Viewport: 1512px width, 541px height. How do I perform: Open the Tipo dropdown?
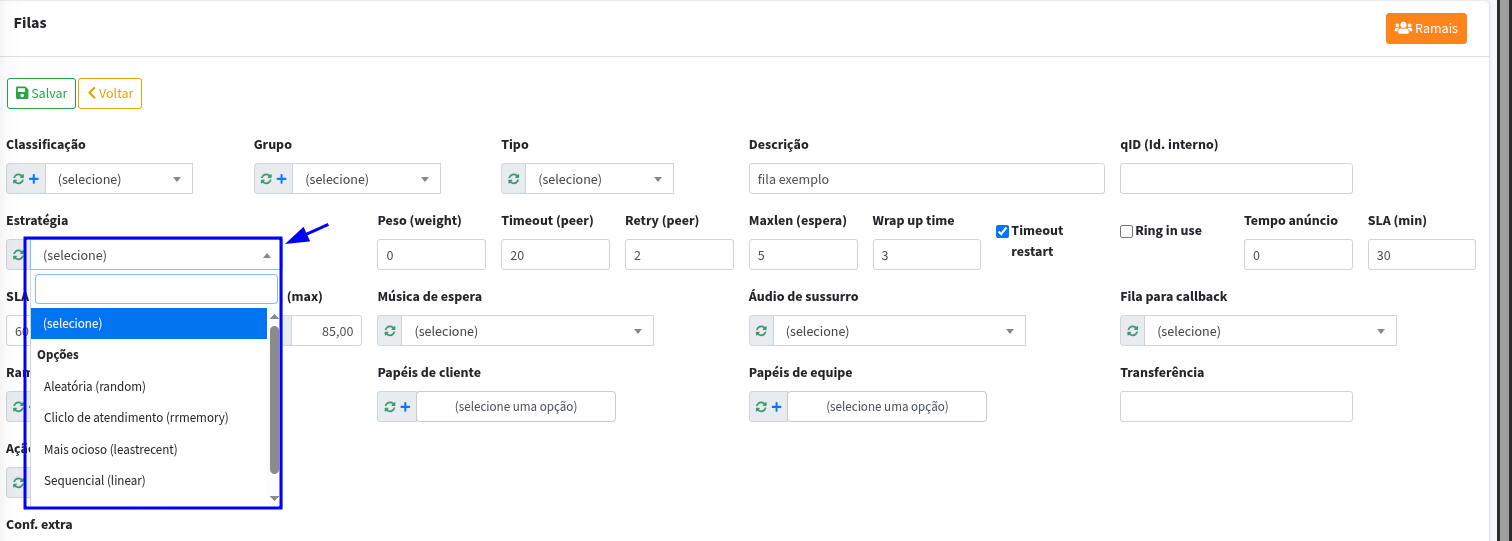[x=599, y=179]
